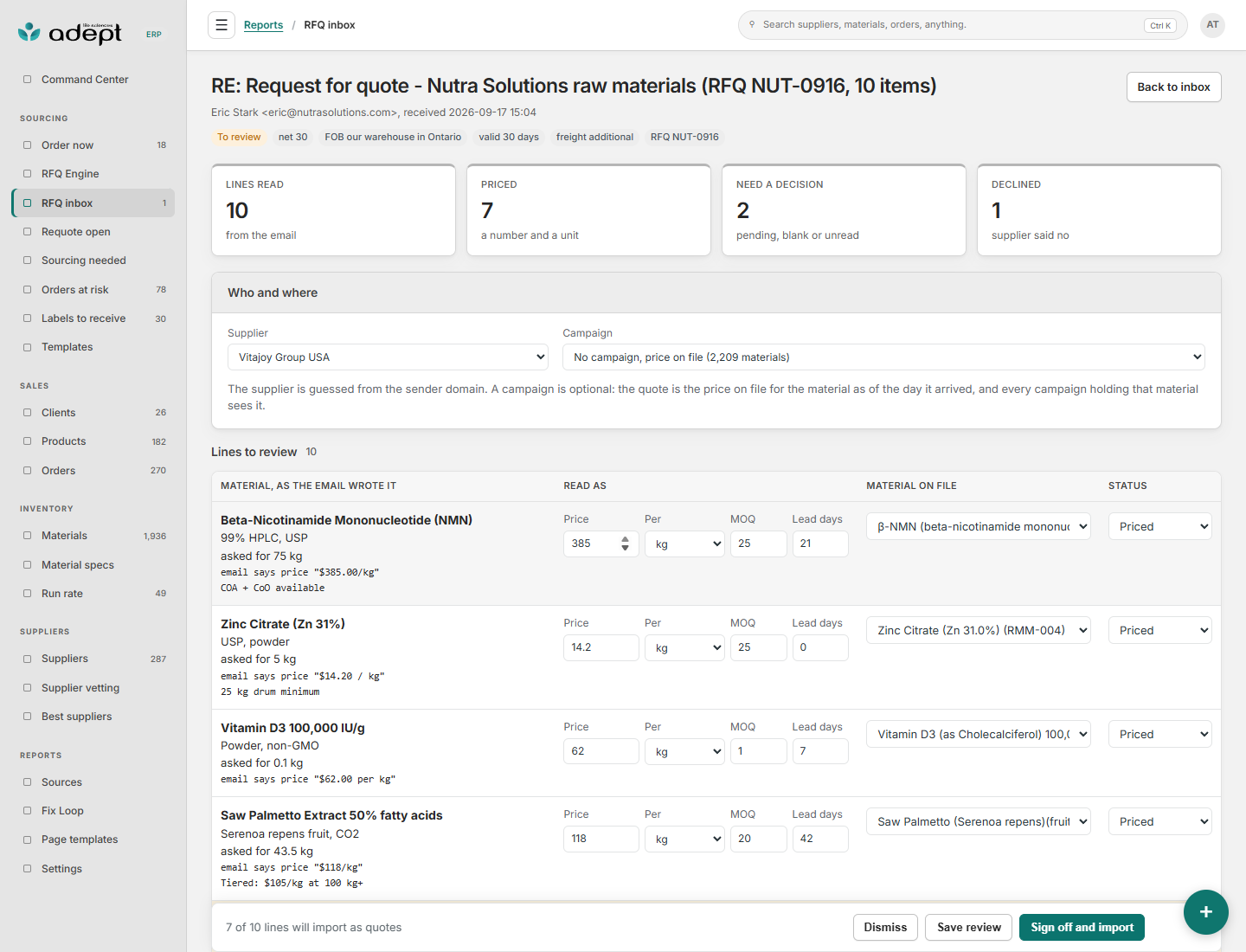Go to Sourcing needed in sidebar
This screenshot has width=1246, height=952.
click(x=93, y=261)
